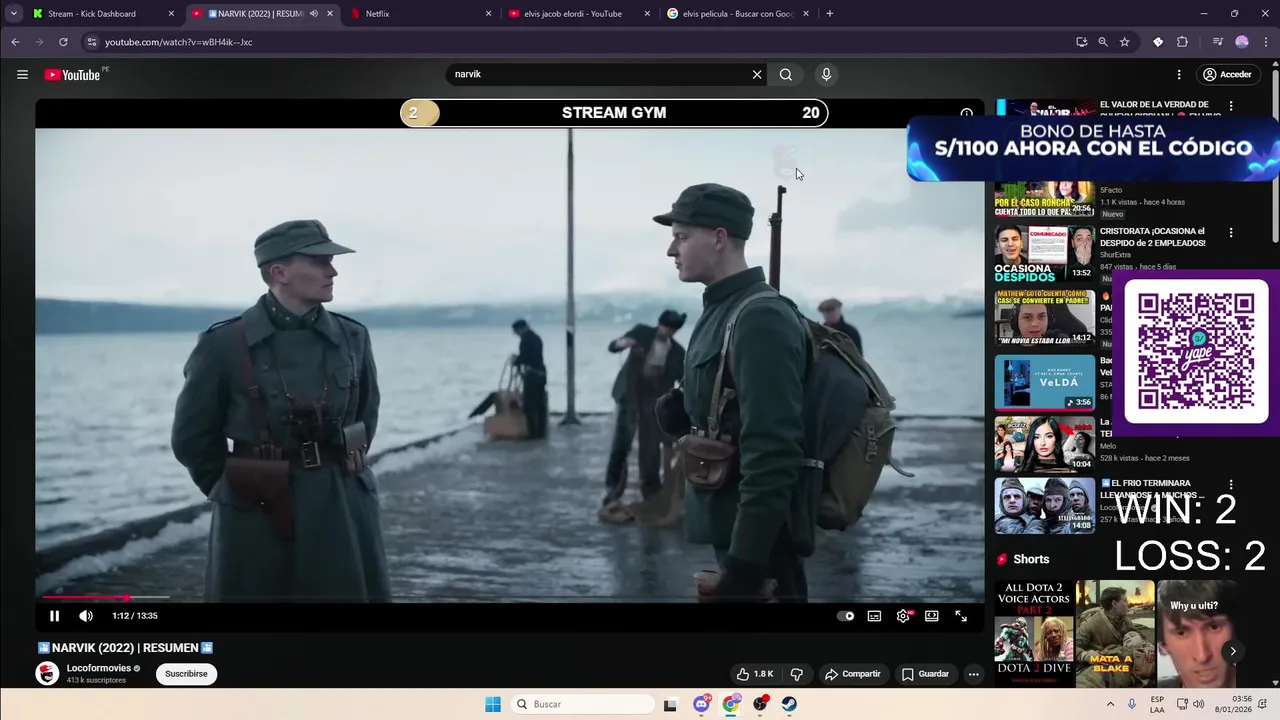
Task: Open a new browser tab
Action: tap(830, 14)
